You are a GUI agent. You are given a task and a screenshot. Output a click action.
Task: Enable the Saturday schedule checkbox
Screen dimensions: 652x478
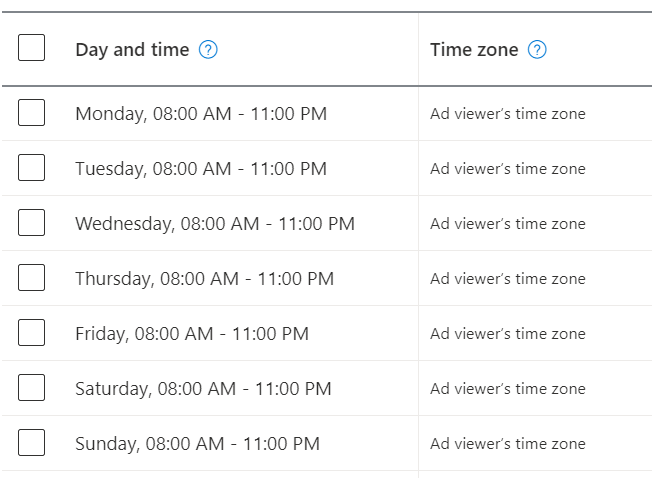coord(32,387)
